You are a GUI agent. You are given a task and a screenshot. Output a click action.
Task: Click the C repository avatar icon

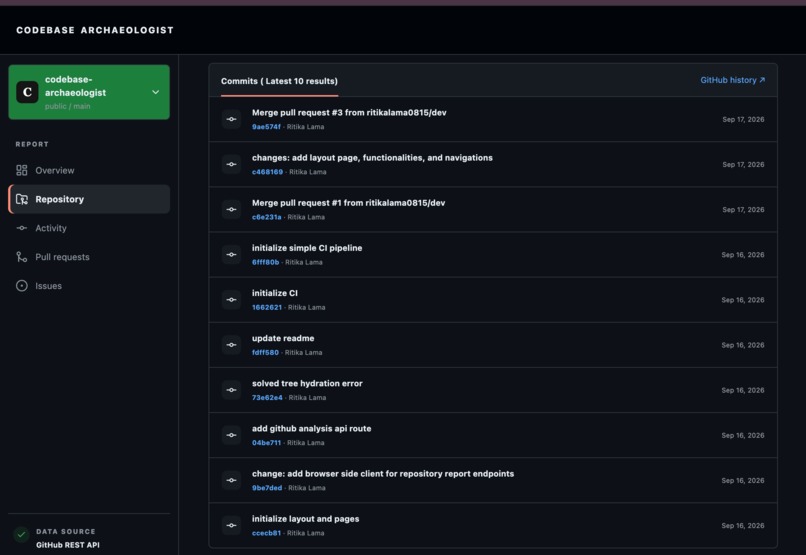click(x=27, y=92)
